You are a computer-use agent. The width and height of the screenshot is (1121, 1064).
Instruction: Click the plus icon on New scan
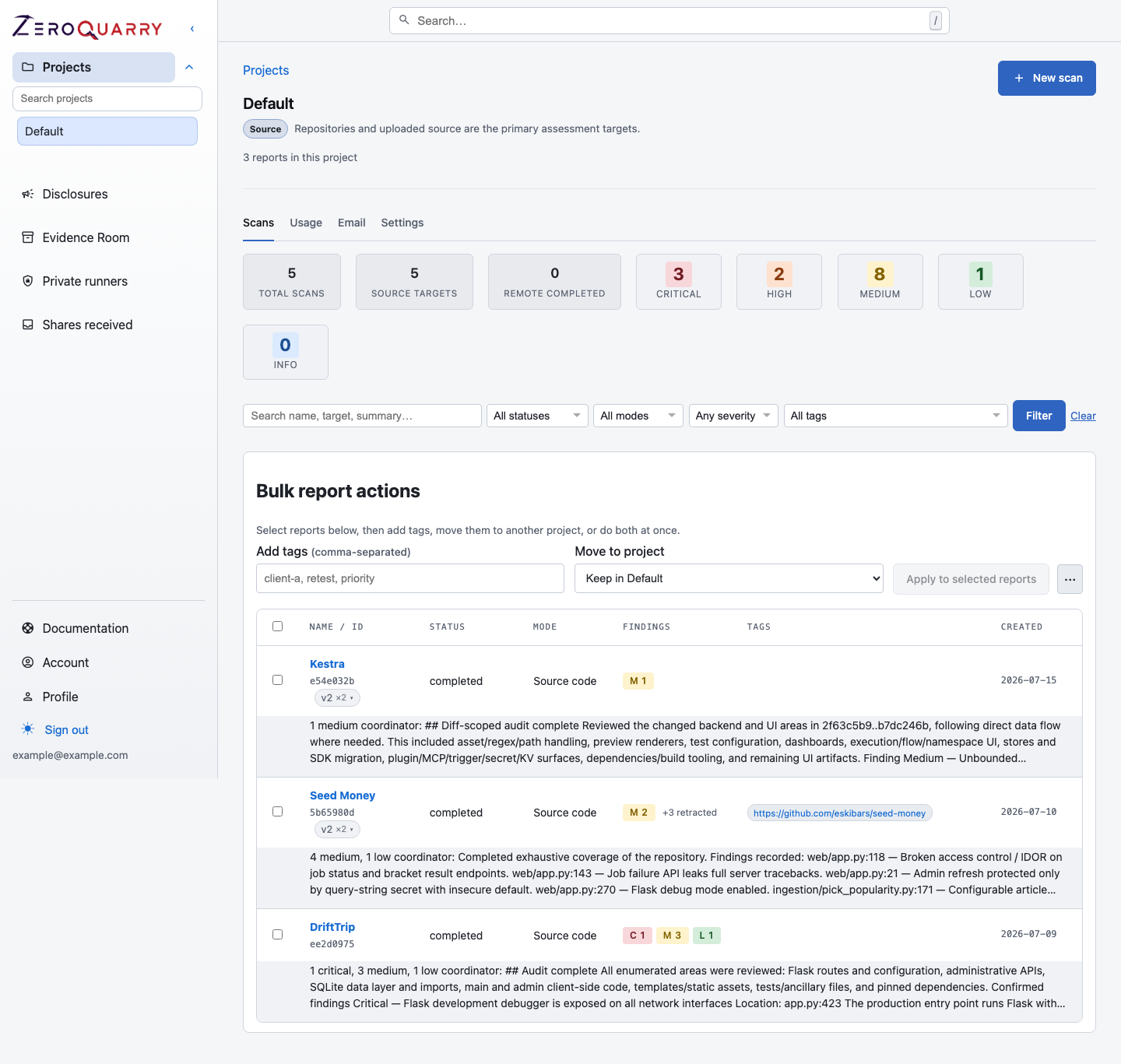point(1019,78)
